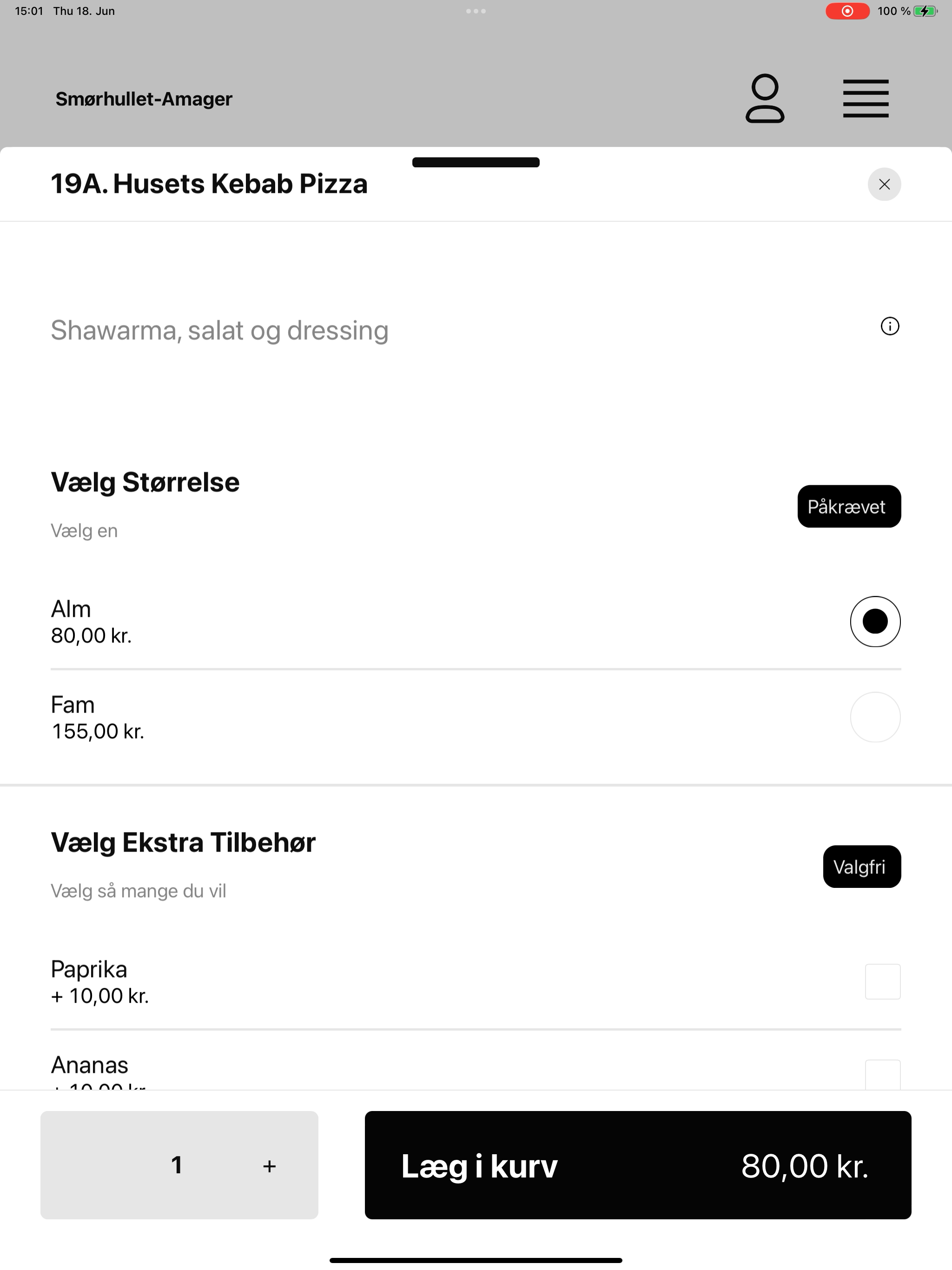This screenshot has width=952, height=1270.
Task: Open the hamburger menu icon
Action: coord(865,99)
